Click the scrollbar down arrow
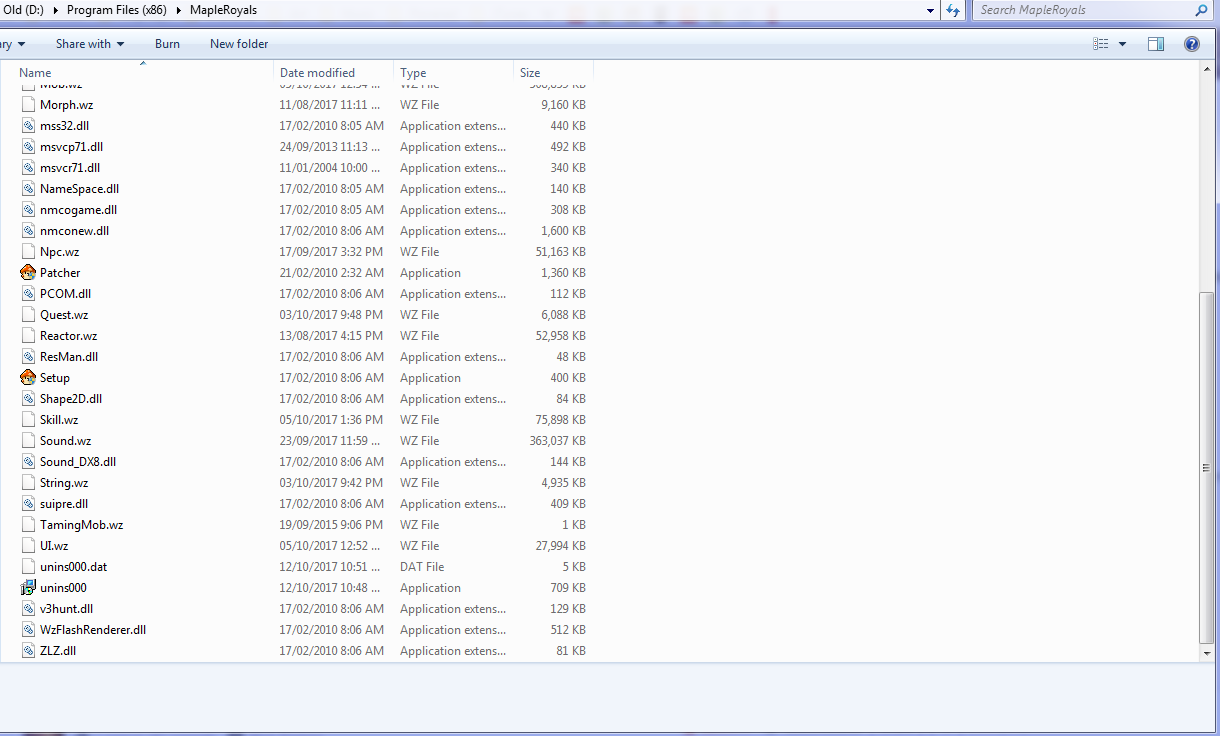This screenshot has width=1220, height=736. click(x=1209, y=653)
